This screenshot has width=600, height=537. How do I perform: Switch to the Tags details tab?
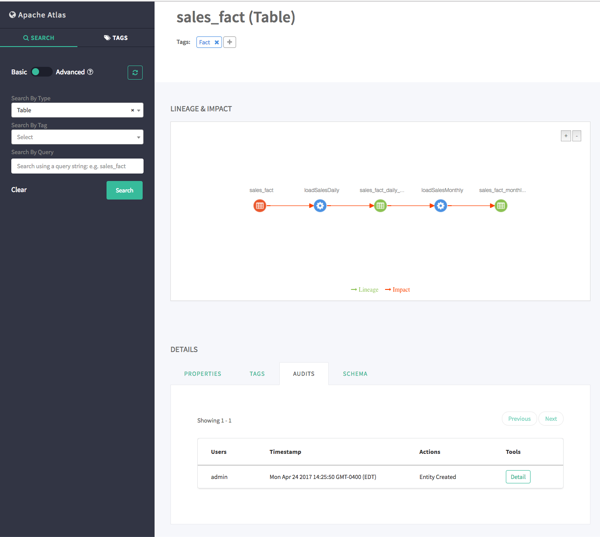point(257,374)
